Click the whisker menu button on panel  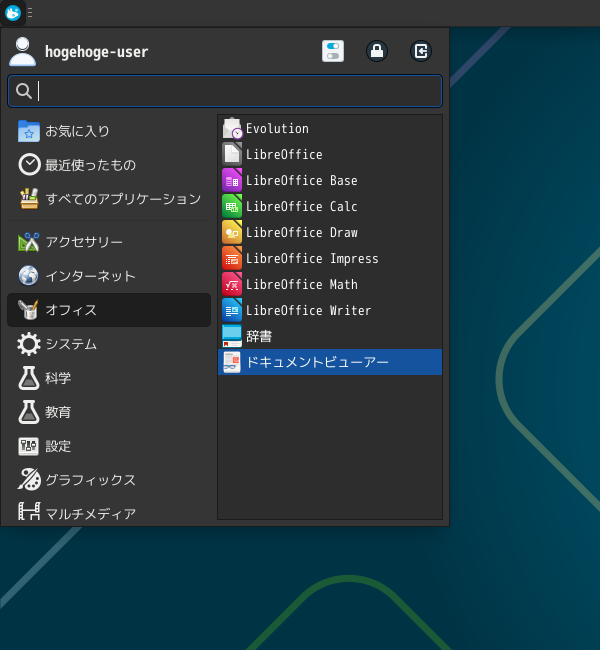click(13, 13)
